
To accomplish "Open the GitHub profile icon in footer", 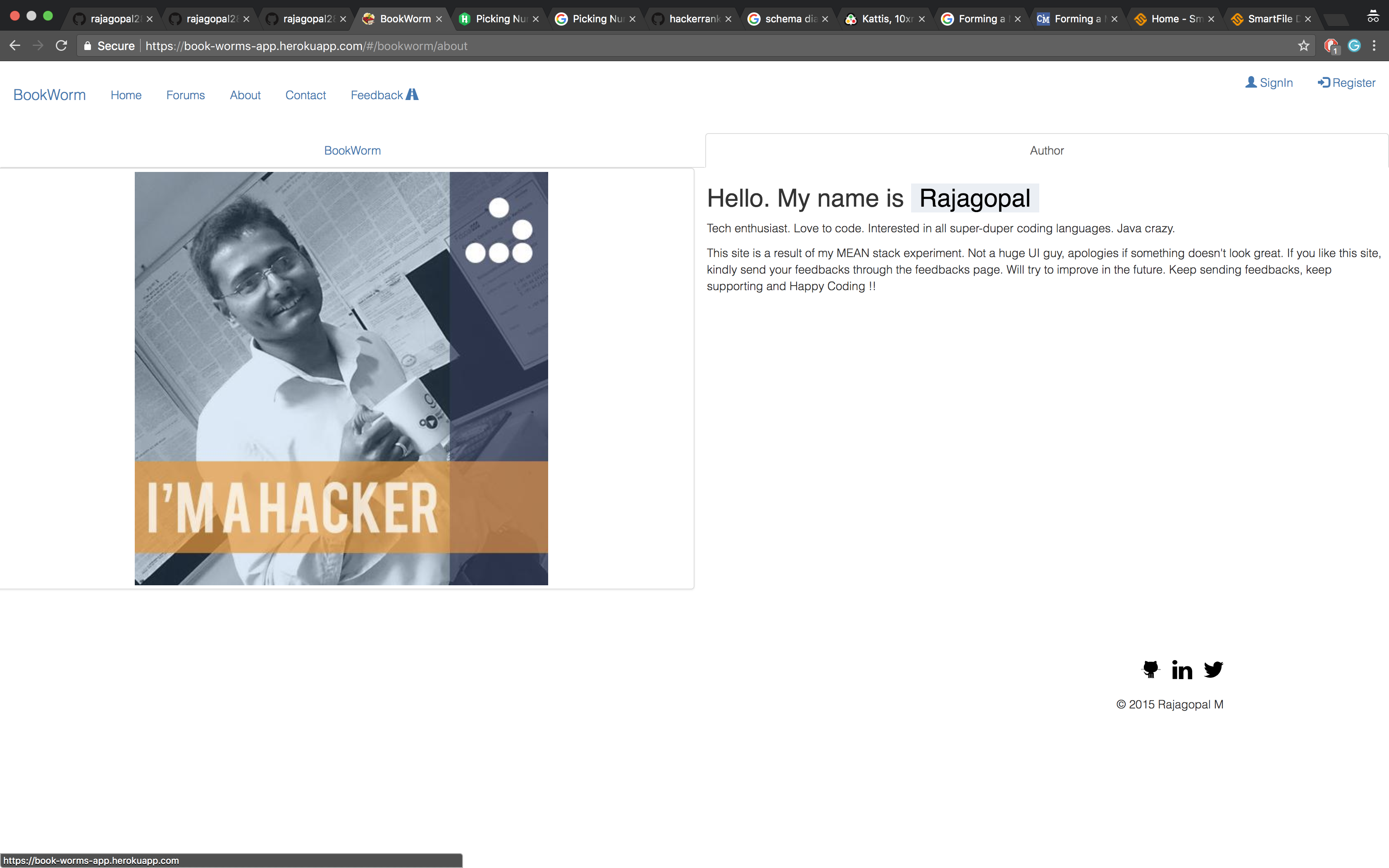I will click(1150, 669).
